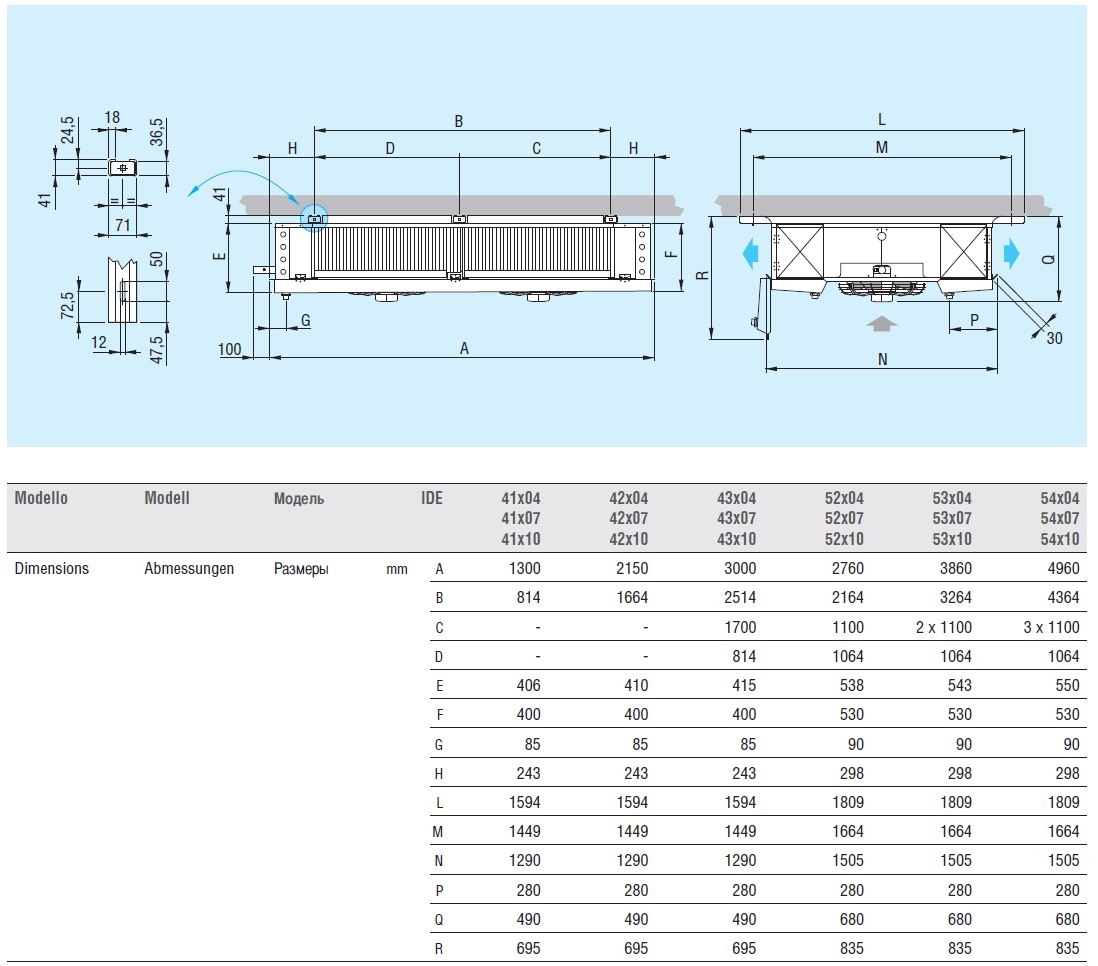
Task: Click the blue-circled mounting bracket
Action: tap(314, 219)
